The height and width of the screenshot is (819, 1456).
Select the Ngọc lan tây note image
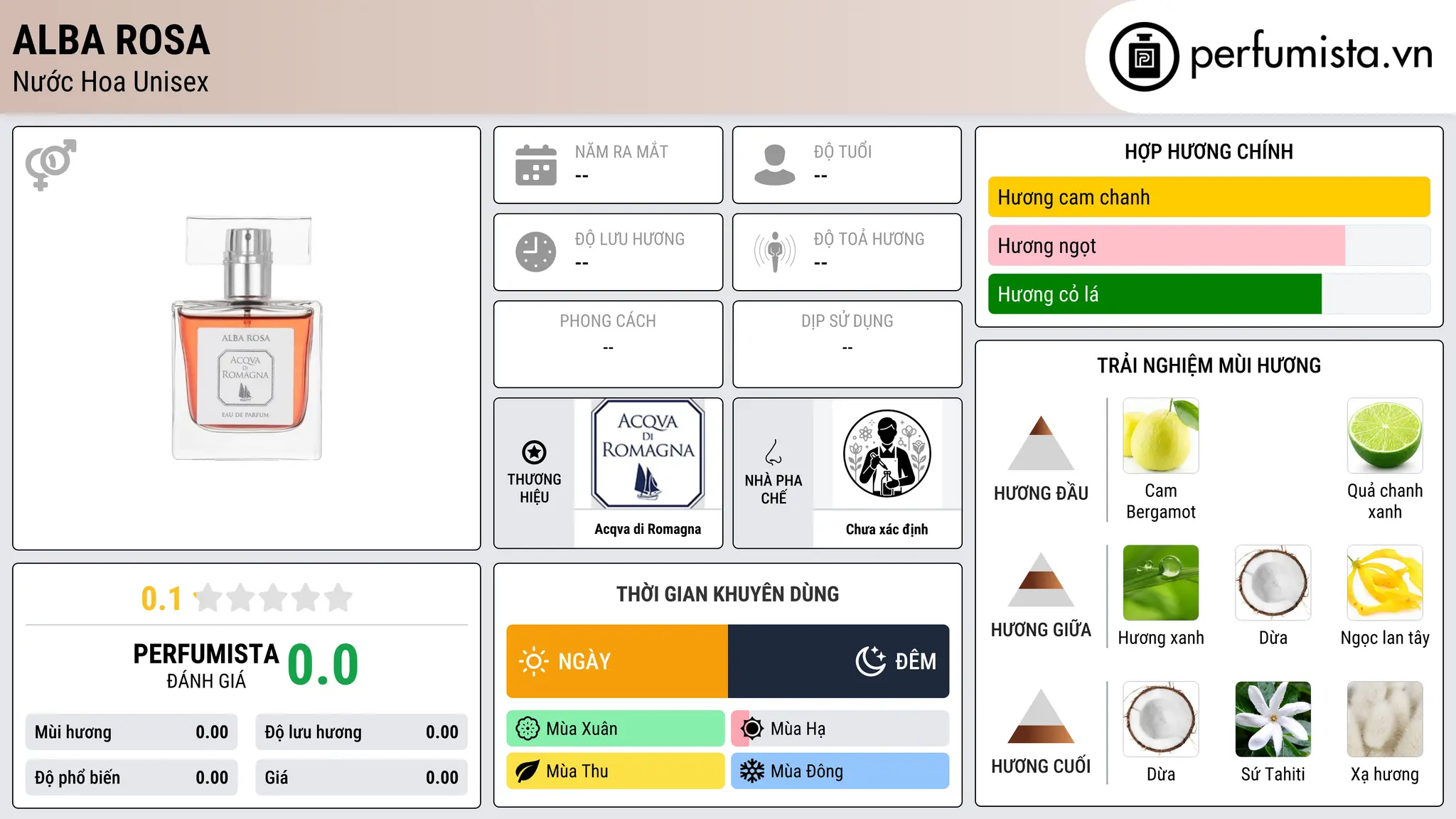[x=1385, y=583]
